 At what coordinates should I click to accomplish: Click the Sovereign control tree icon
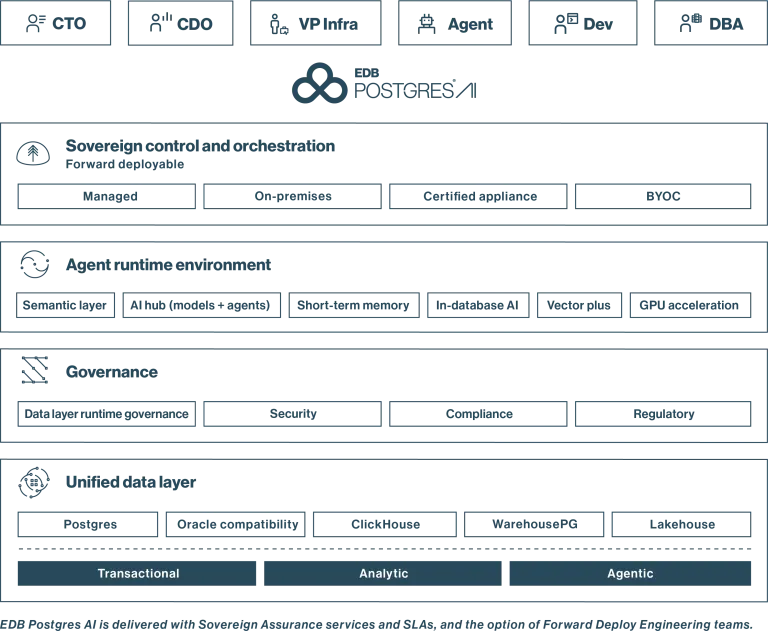point(33,154)
